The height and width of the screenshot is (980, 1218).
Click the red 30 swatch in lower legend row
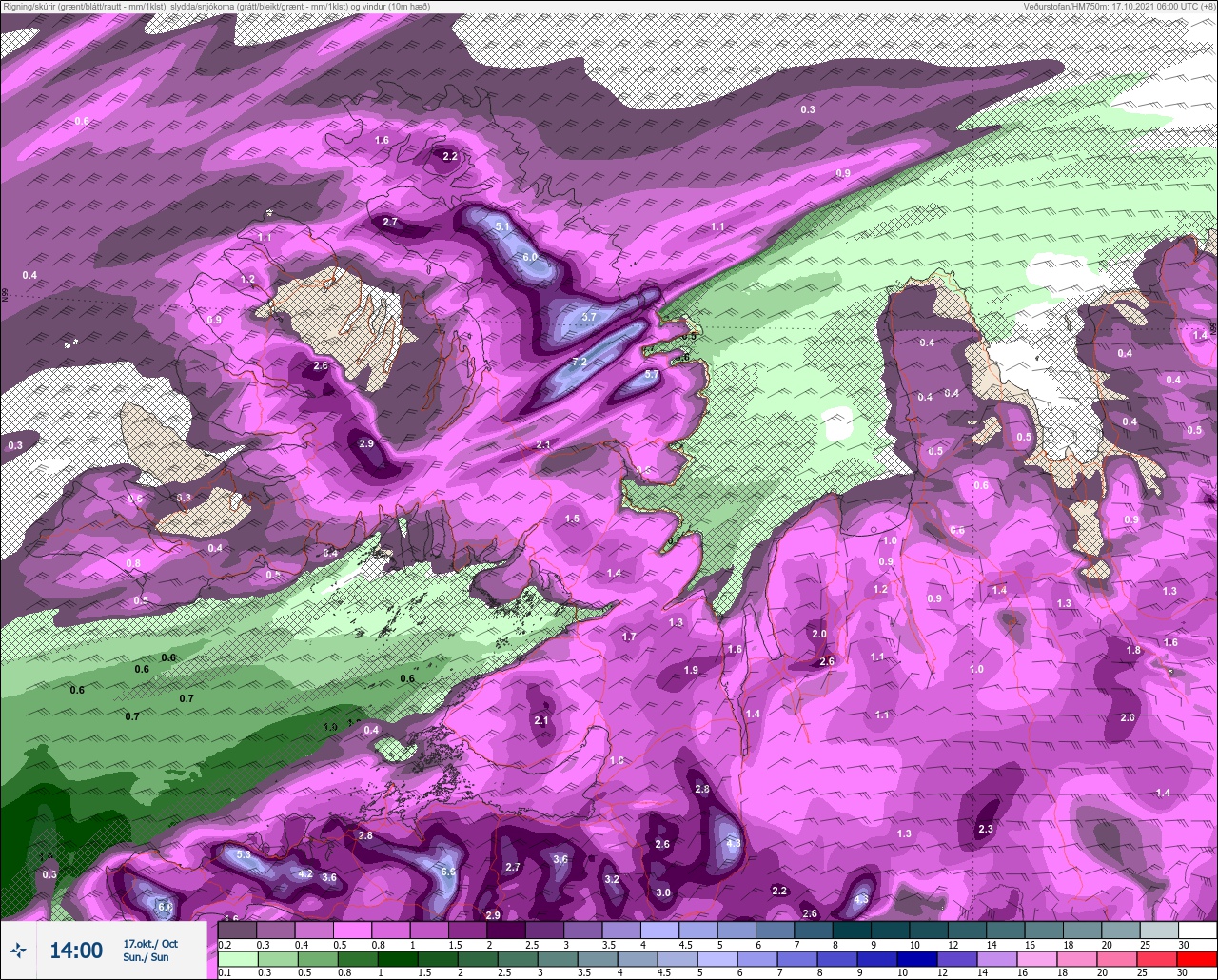pos(1198,958)
